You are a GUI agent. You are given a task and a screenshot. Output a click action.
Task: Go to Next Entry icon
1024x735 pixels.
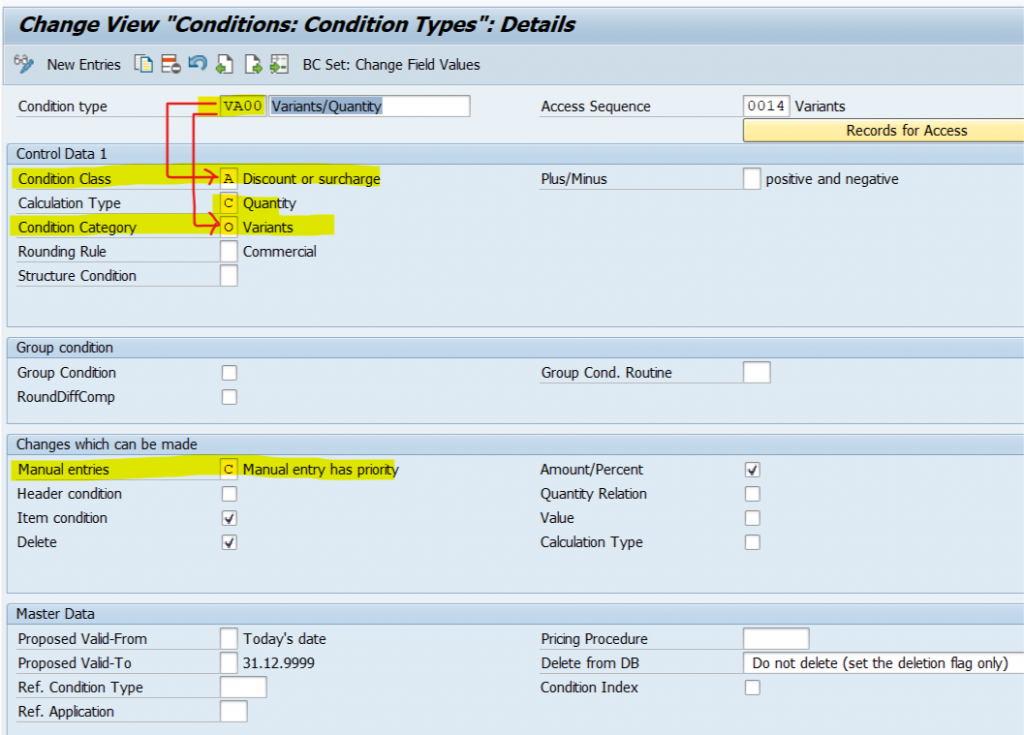click(x=253, y=64)
